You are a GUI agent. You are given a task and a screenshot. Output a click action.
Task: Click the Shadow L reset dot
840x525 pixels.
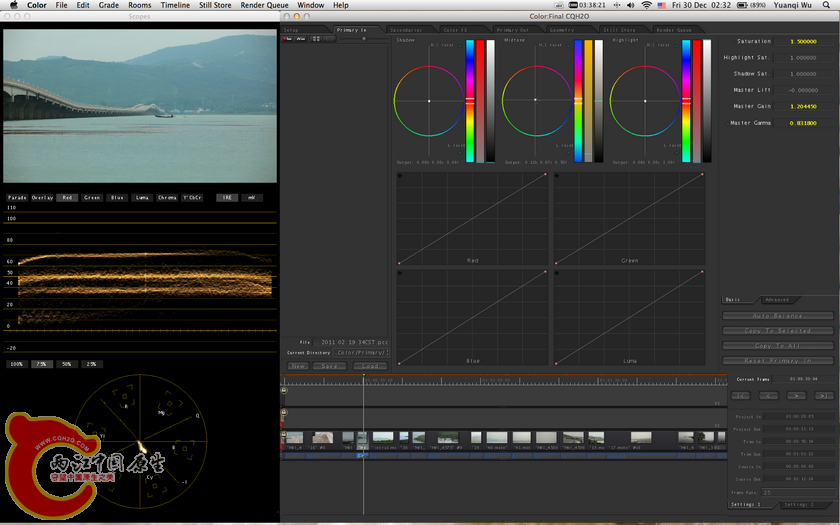tap(460, 152)
